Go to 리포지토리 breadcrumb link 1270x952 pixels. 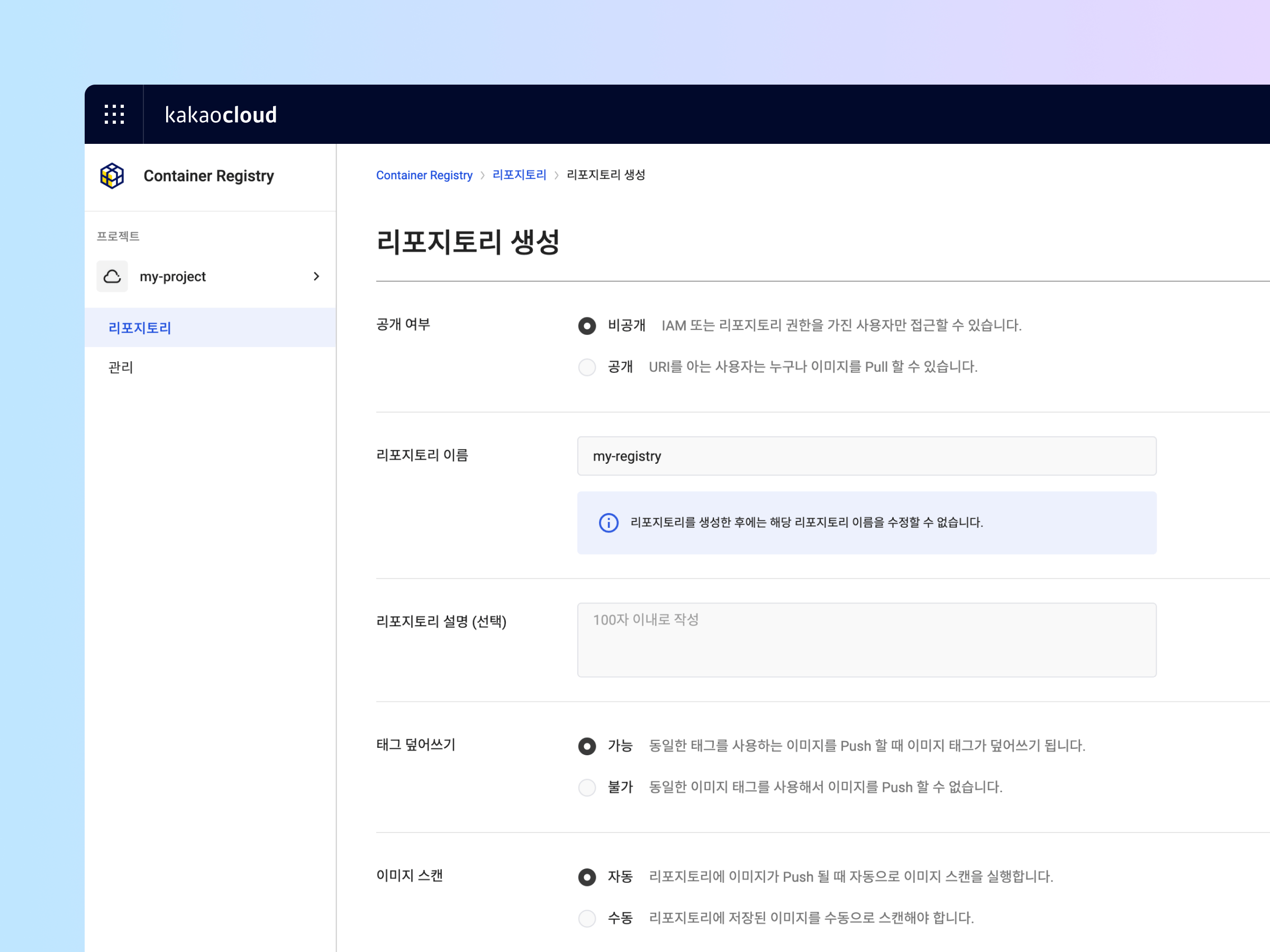click(520, 175)
